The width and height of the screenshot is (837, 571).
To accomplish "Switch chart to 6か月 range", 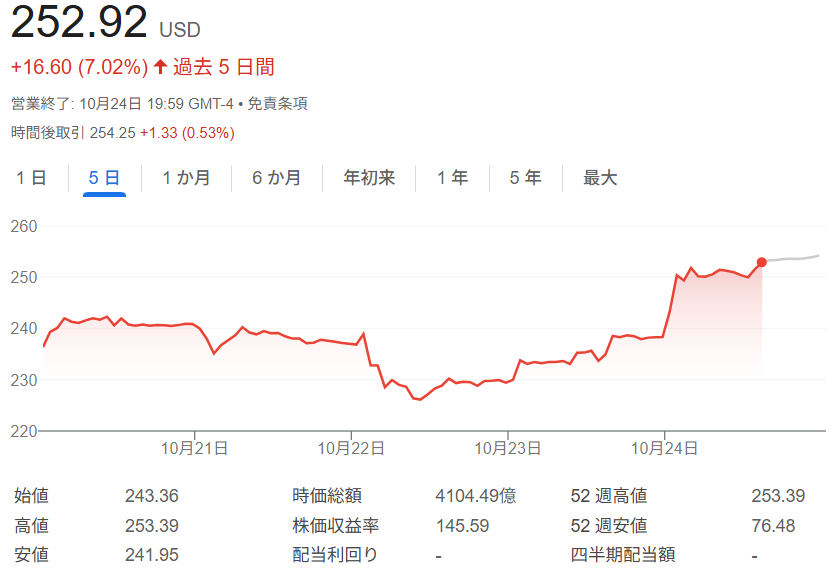I will point(276,178).
